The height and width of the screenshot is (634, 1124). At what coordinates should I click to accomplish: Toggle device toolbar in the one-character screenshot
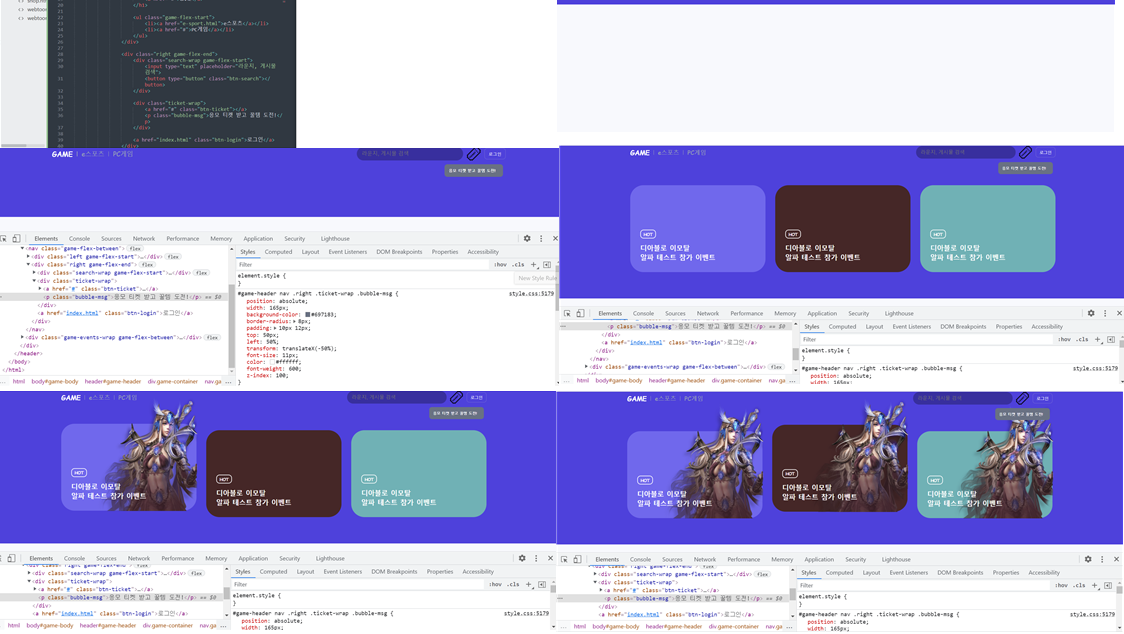(11, 558)
